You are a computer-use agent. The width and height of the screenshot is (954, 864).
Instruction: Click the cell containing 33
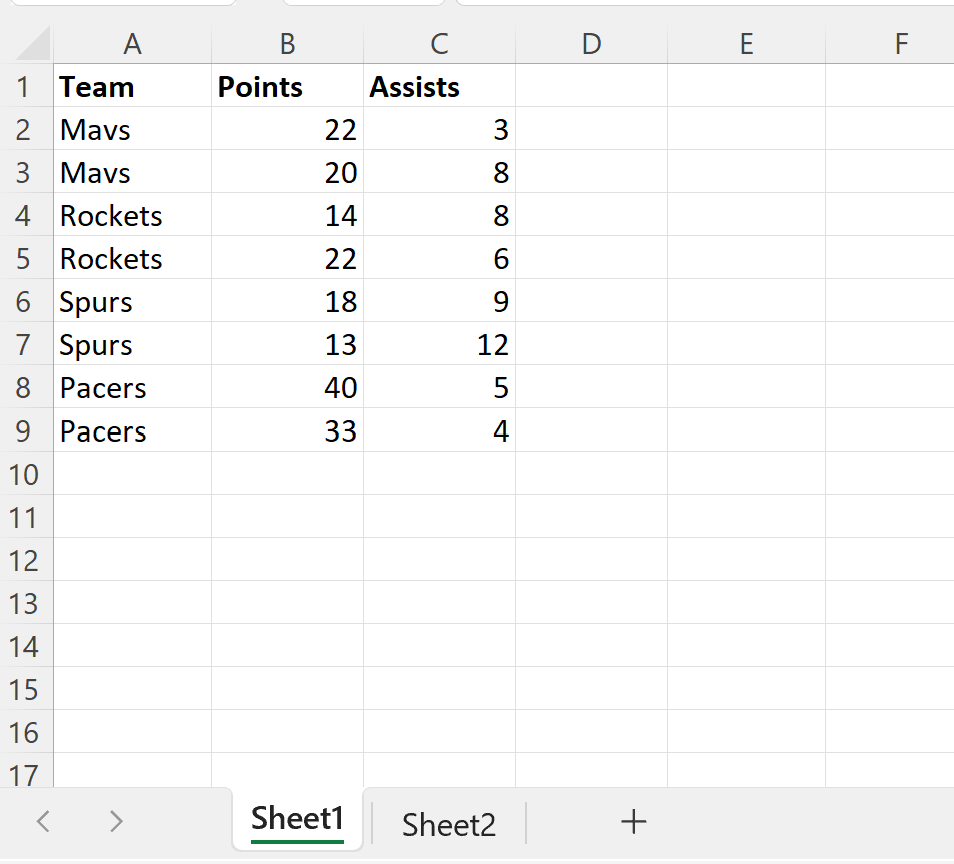click(x=287, y=430)
